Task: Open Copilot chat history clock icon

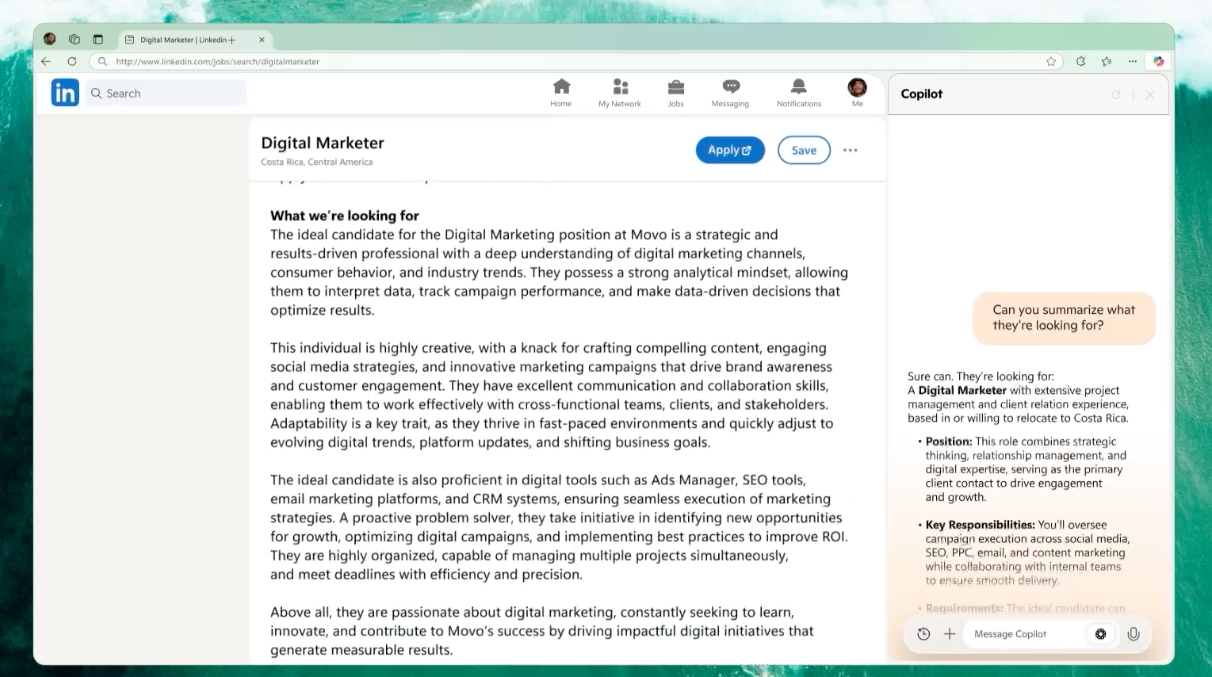Action: pyautogui.click(x=923, y=634)
